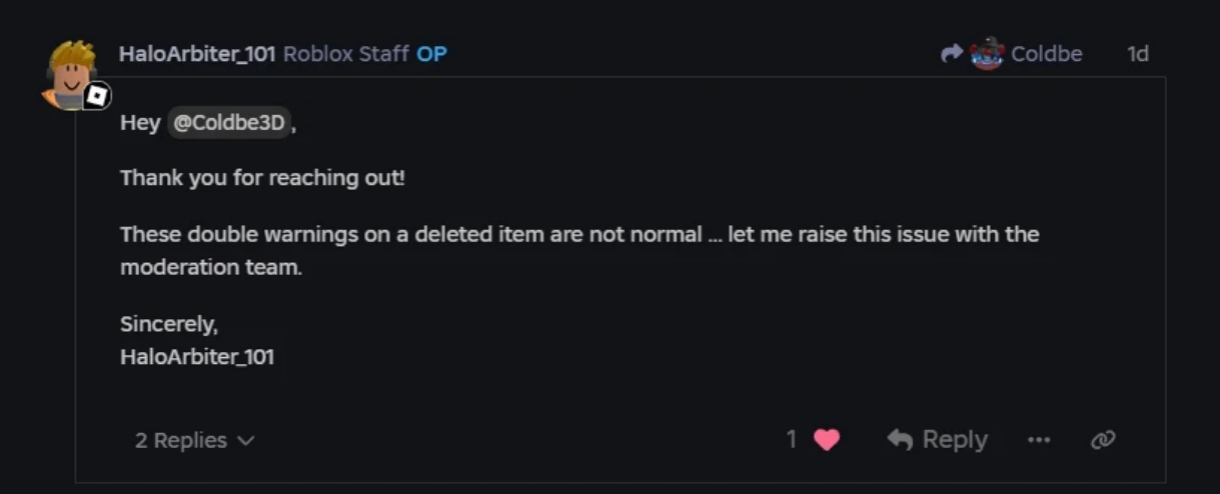Screen dimensions: 1220x494
Task: Open the @Coldbe3D mention
Action: pos(229,123)
